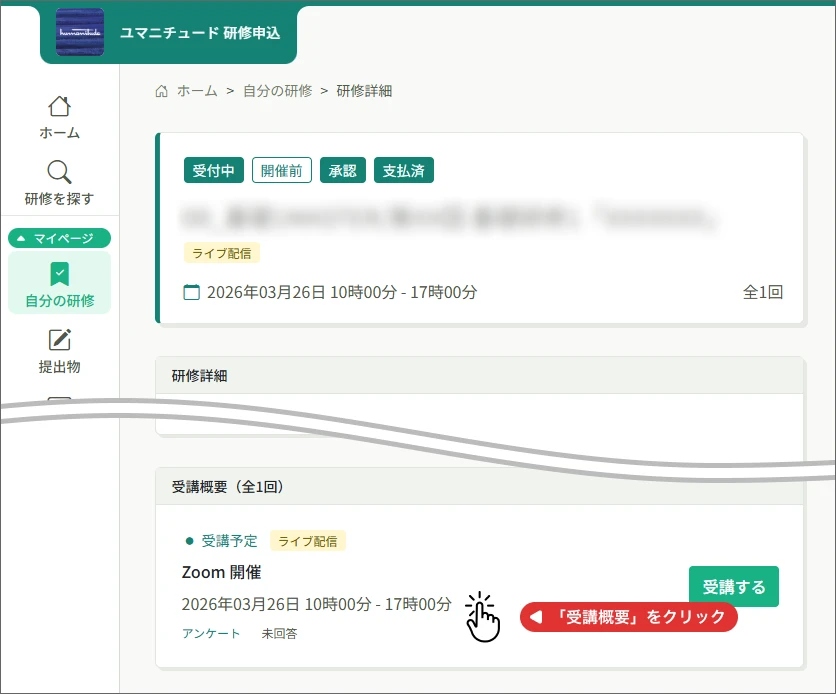Click the 研修を探す magnifier icon
The width and height of the screenshot is (836, 694).
[60, 172]
